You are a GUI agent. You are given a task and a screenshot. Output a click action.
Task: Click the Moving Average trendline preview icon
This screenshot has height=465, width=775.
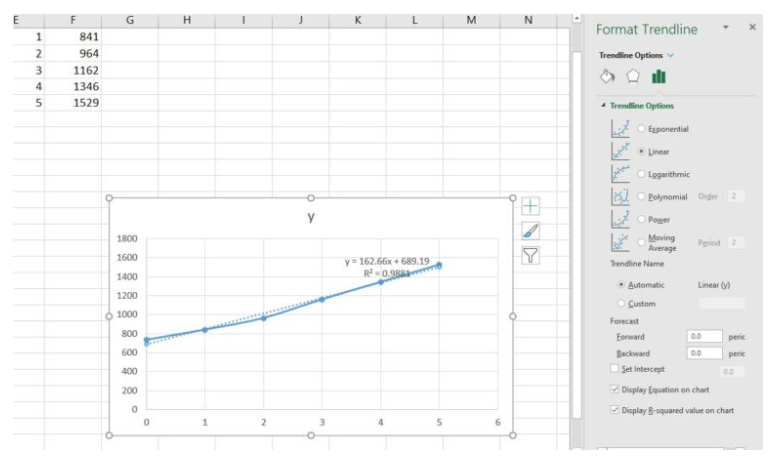coord(620,243)
